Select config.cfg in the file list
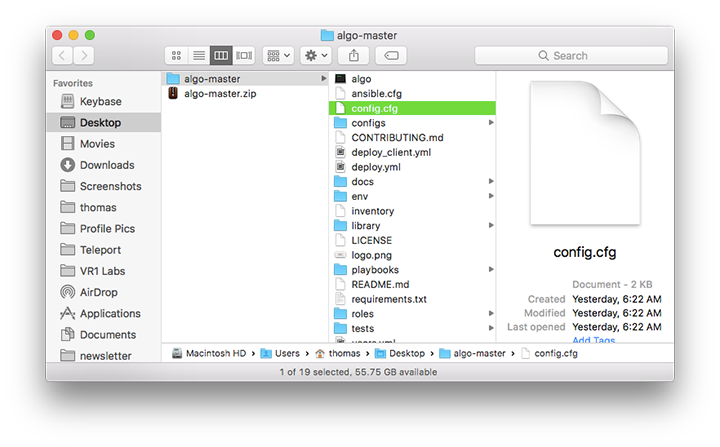720x447 pixels. (x=412, y=108)
